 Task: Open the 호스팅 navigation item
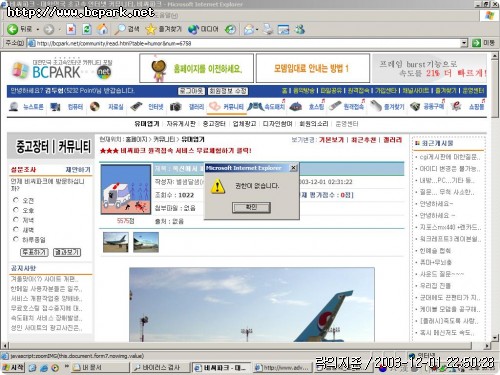point(307,107)
